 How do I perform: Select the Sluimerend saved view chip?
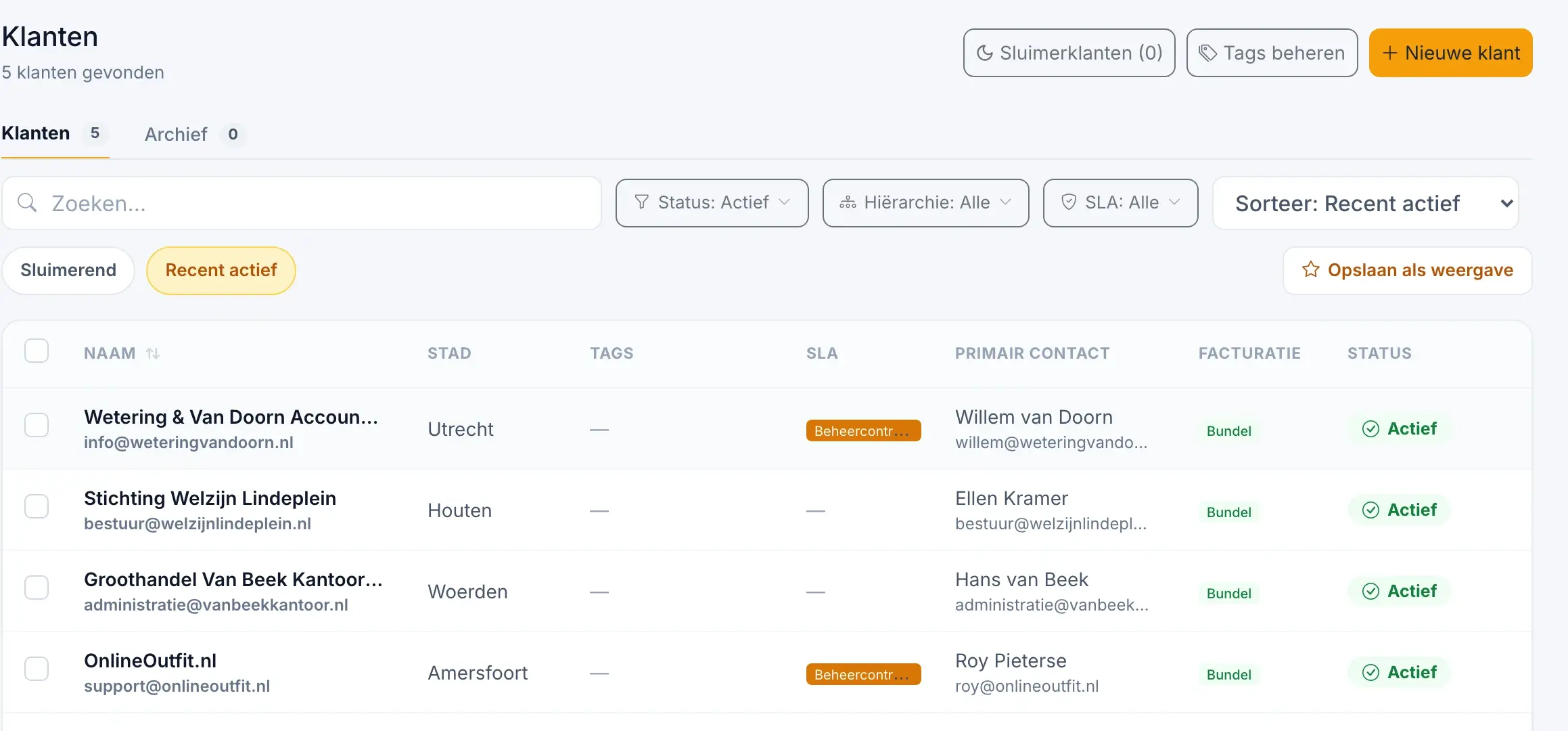point(68,270)
